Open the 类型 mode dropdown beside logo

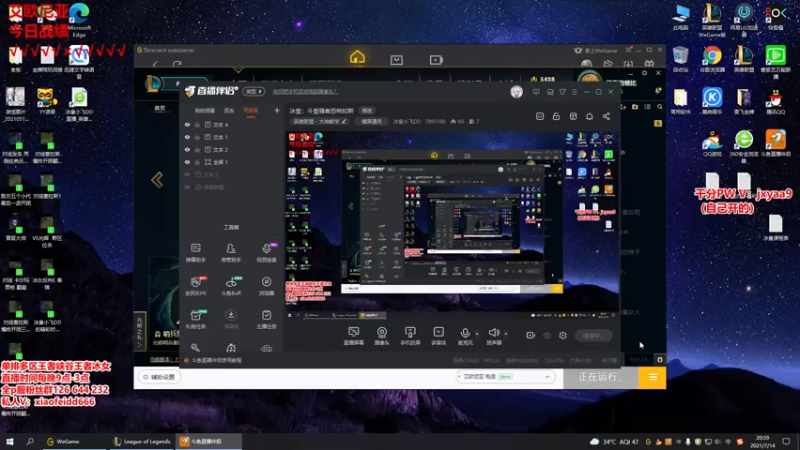254,91
